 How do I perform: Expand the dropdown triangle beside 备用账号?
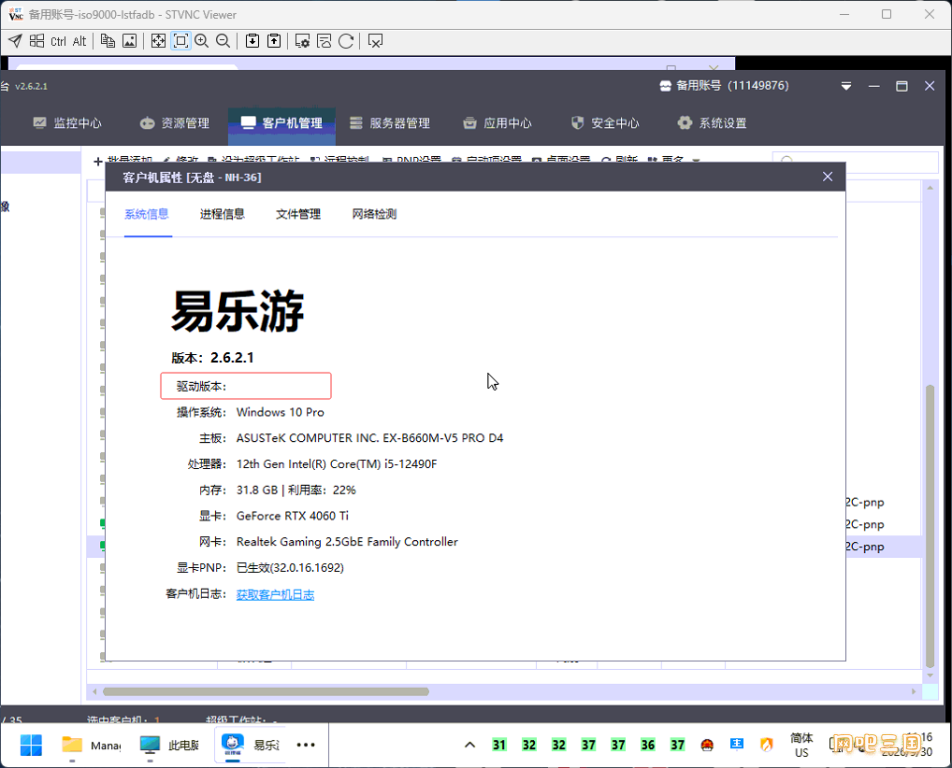pyautogui.click(x=846, y=86)
